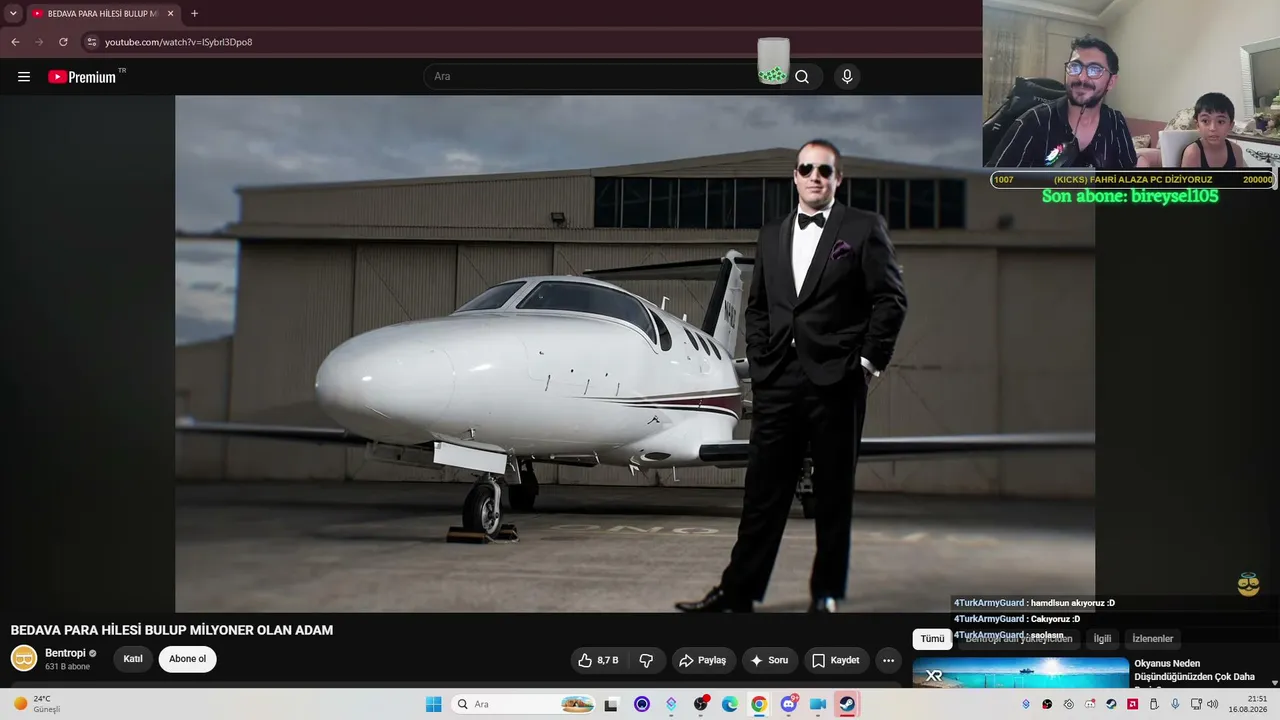Start voice search with the microphone icon
The image size is (1280, 720).
click(847, 77)
